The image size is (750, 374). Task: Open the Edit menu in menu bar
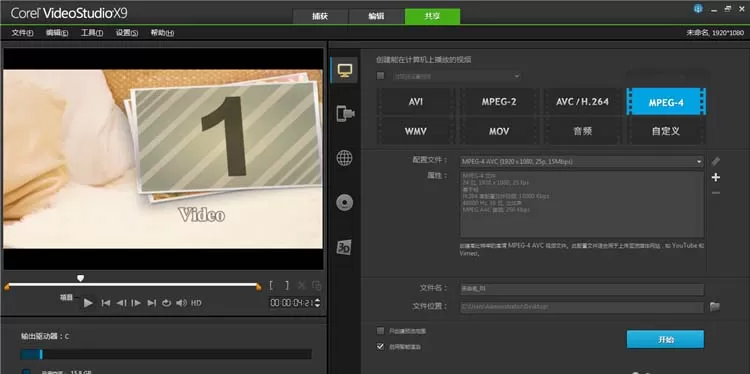click(57, 33)
